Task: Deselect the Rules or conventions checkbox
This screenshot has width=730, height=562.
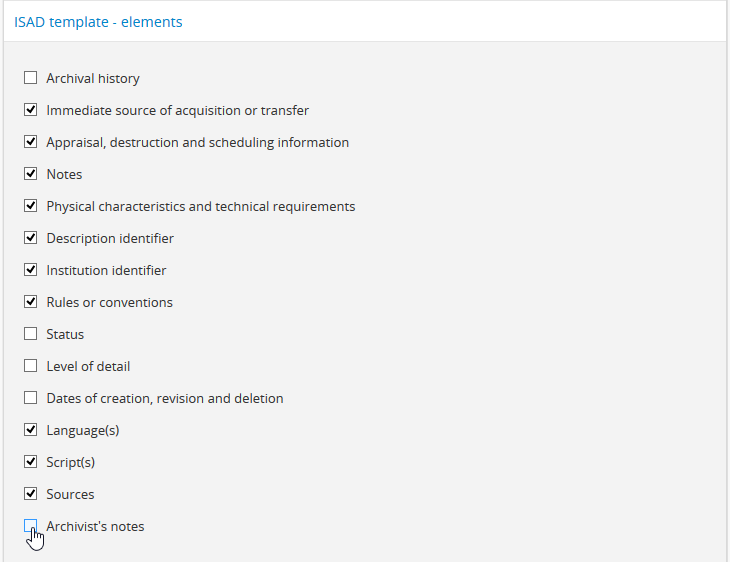Action: pyautogui.click(x=31, y=302)
